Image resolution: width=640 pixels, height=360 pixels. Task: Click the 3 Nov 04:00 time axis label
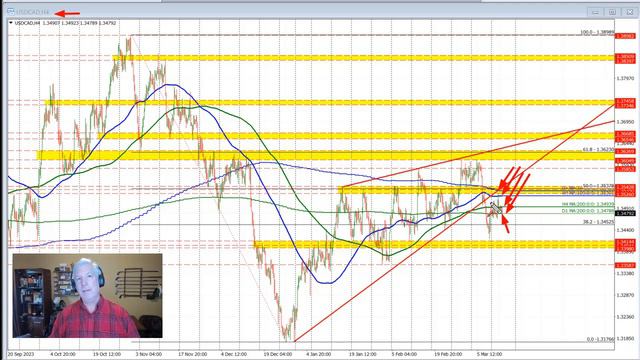click(x=149, y=354)
